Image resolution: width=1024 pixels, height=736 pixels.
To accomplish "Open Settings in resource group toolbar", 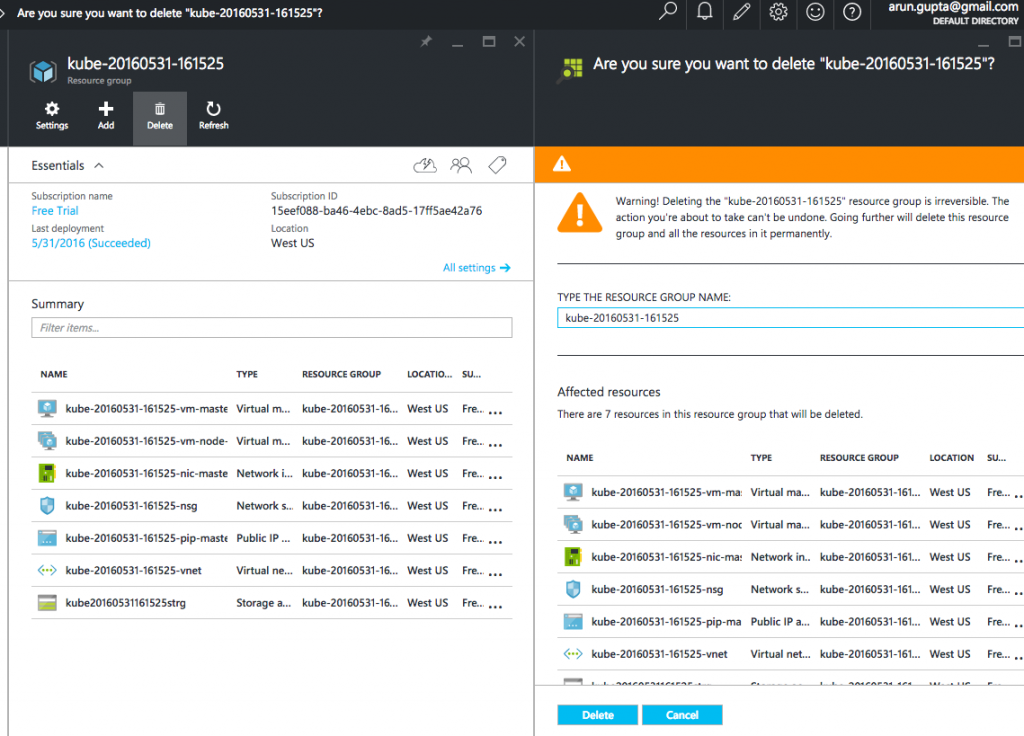I will pyautogui.click(x=52, y=116).
